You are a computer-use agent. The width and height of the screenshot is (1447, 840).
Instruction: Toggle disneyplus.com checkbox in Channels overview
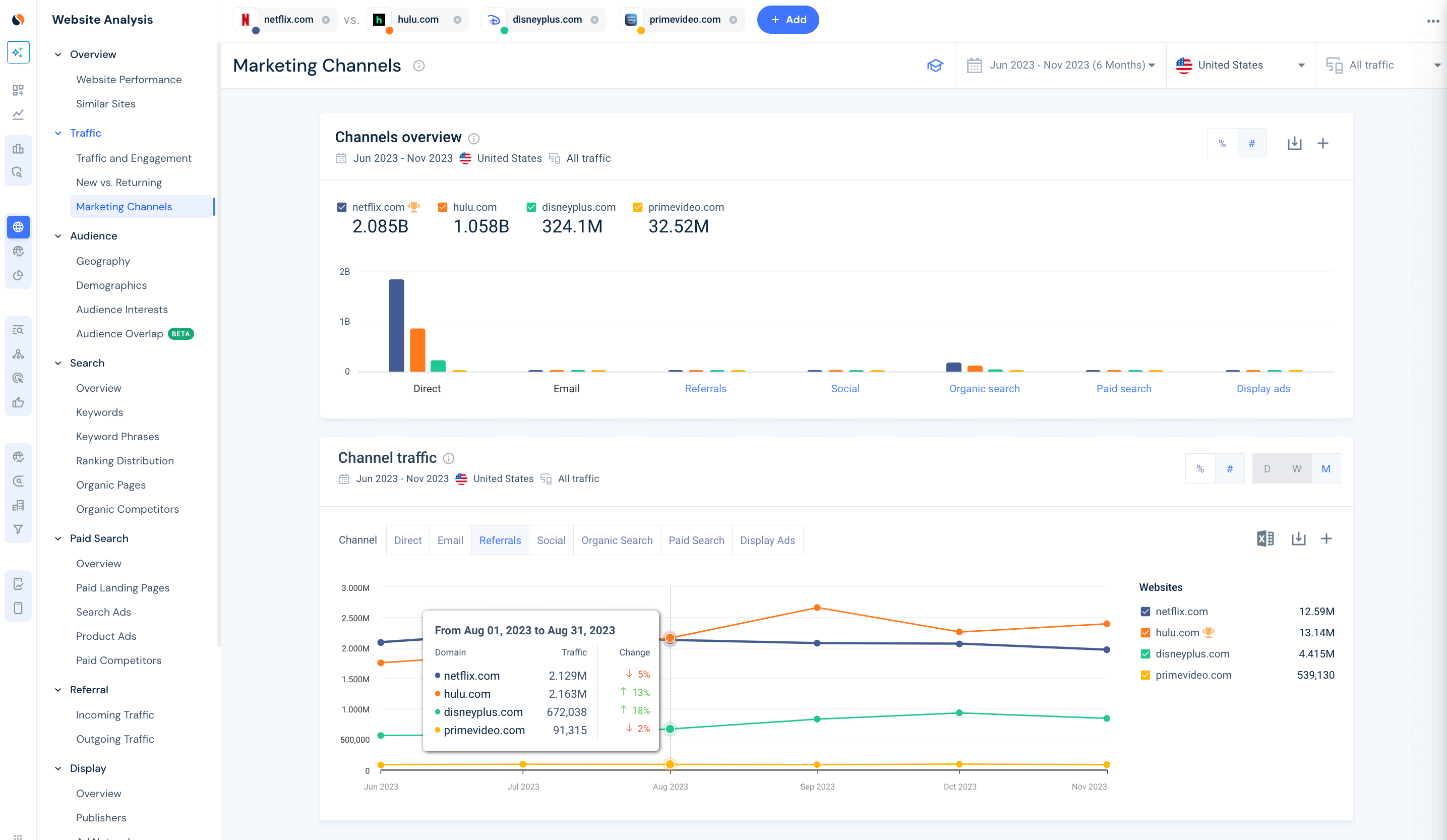point(531,207)
